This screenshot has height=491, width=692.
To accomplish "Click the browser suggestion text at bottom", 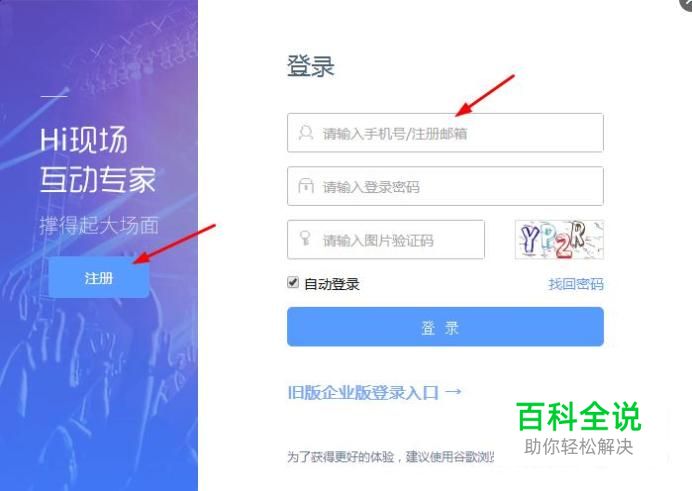I will click(x=391, y=457).
